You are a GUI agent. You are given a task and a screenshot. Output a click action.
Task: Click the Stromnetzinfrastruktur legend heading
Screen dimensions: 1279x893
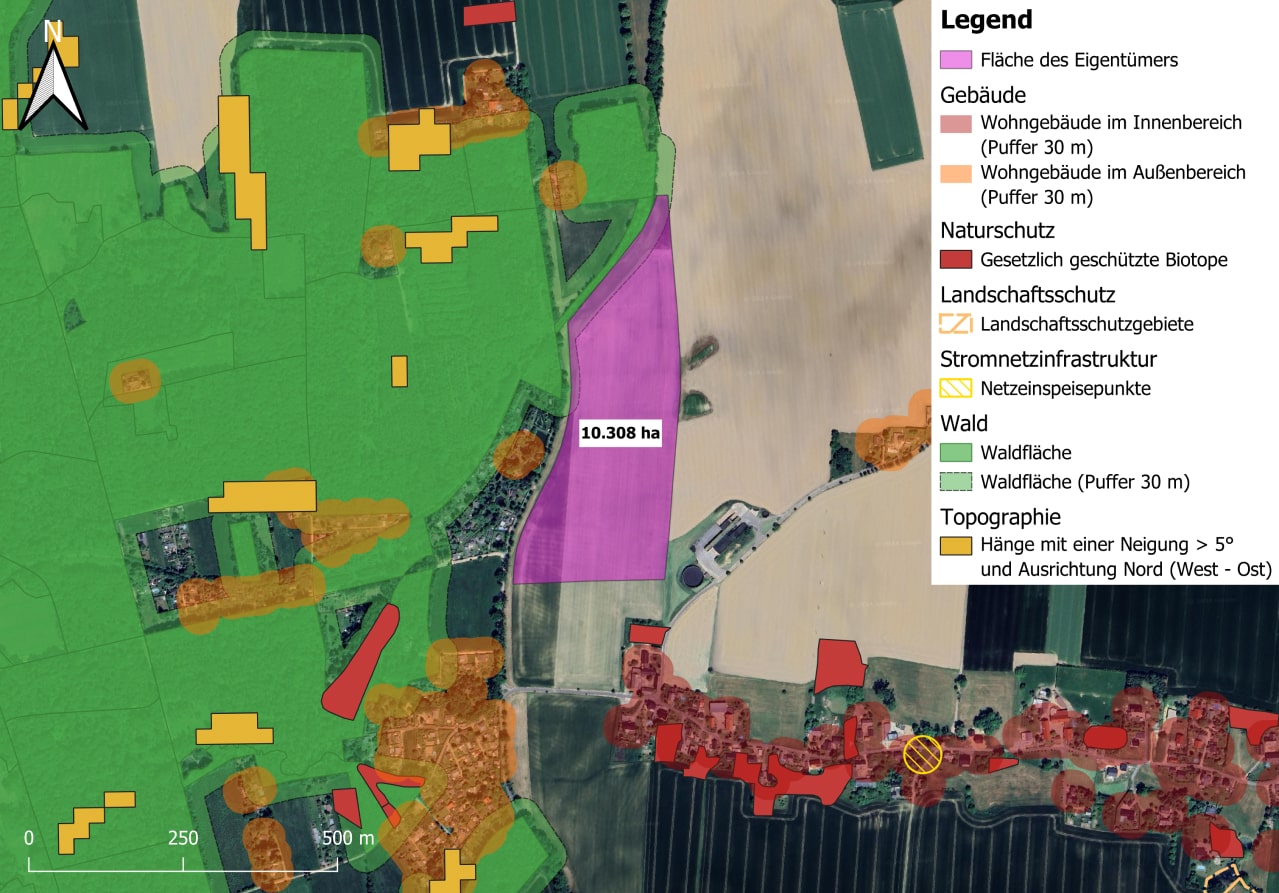(x=1049, y=359)
